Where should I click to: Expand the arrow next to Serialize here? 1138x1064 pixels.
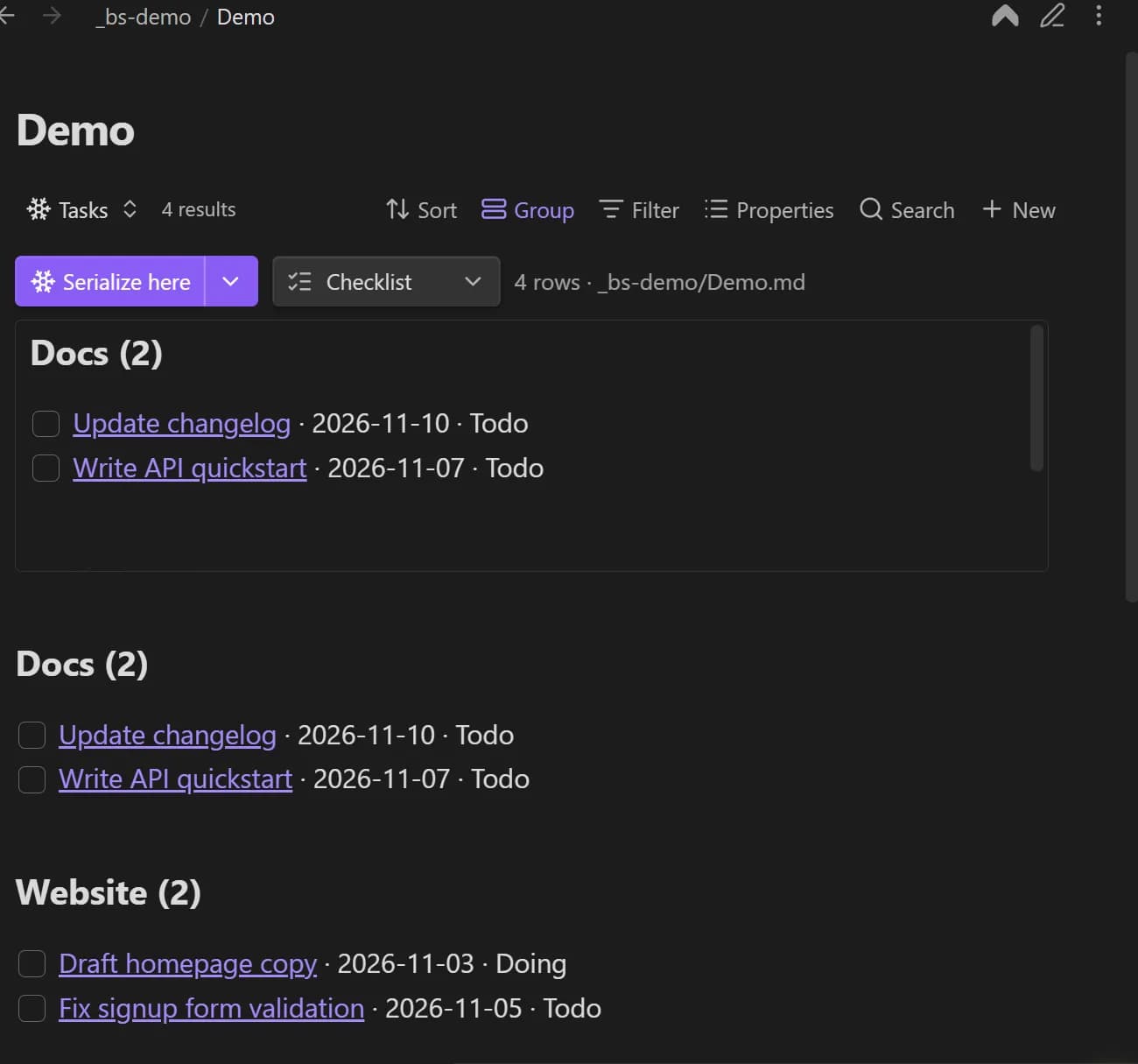(x=231, y=281)
